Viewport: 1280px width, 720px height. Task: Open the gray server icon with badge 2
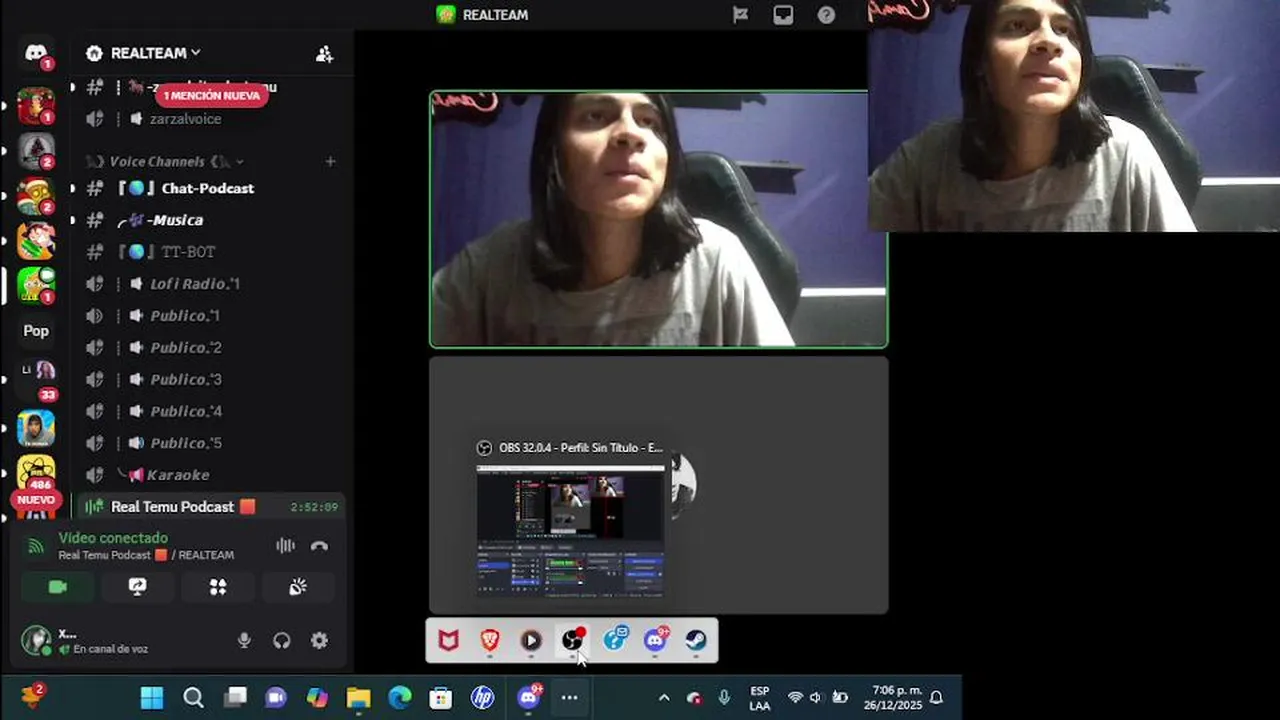(36, 151)
